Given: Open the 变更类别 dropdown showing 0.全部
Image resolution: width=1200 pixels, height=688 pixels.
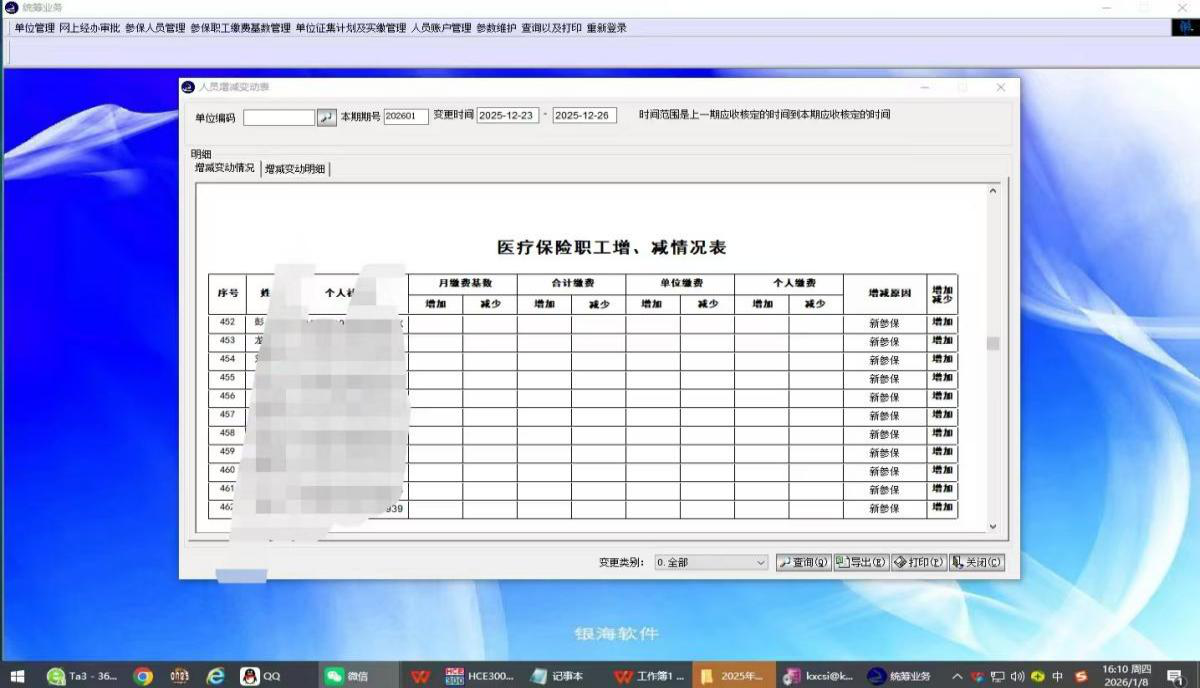Looking at the screenshot, I should coord(710,562).
